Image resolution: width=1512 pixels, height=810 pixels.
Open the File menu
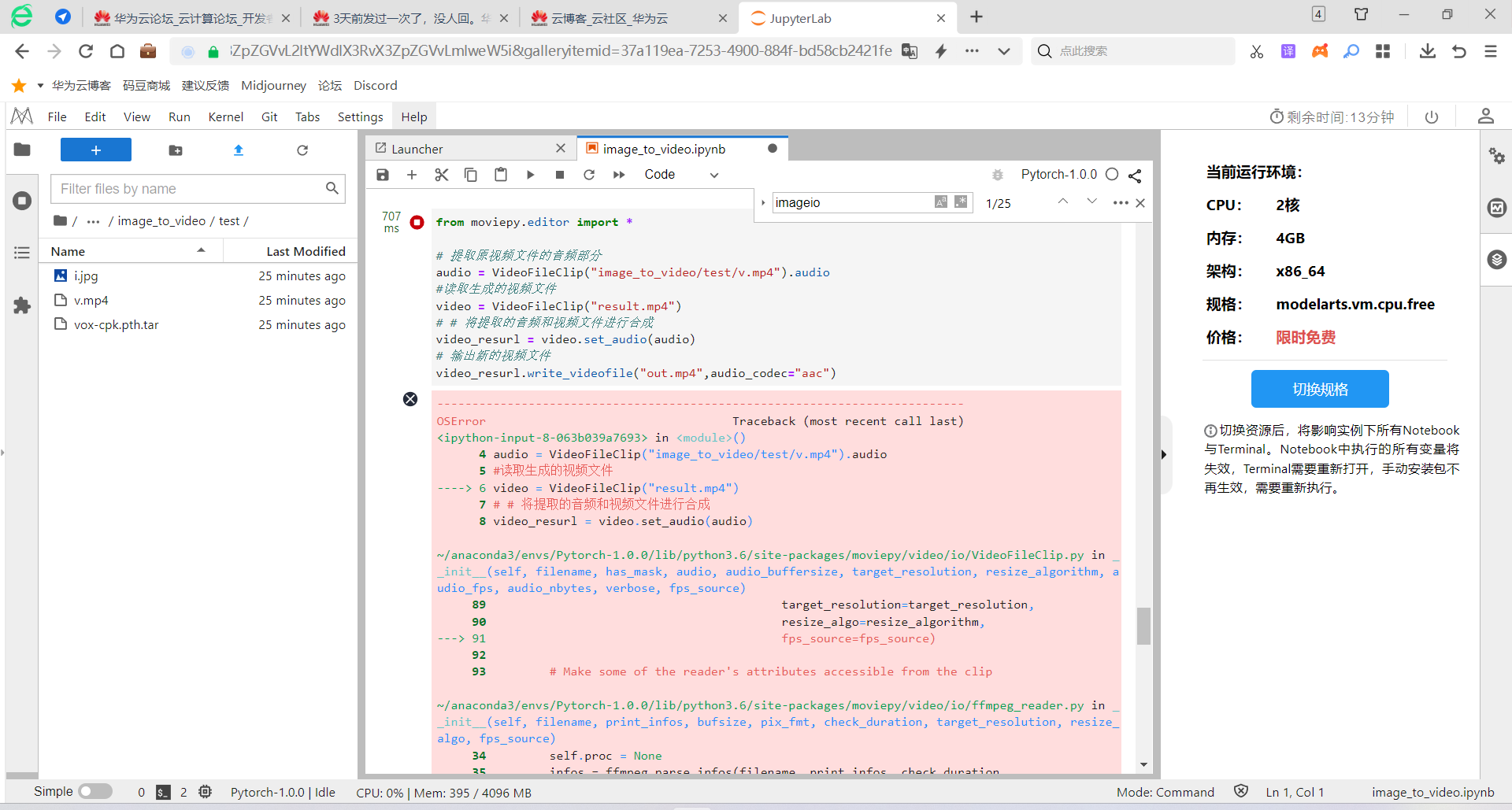[x=57, y=117]
